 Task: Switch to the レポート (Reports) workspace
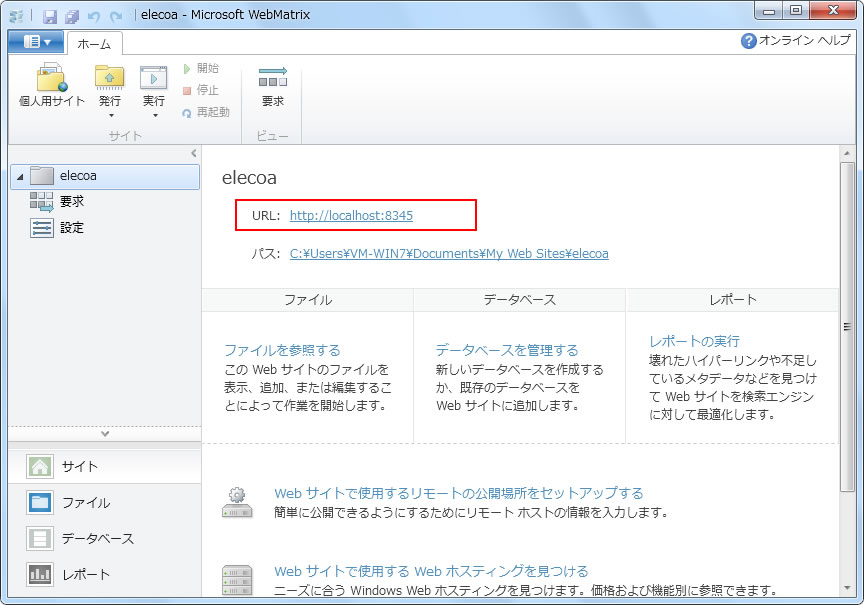85,575
